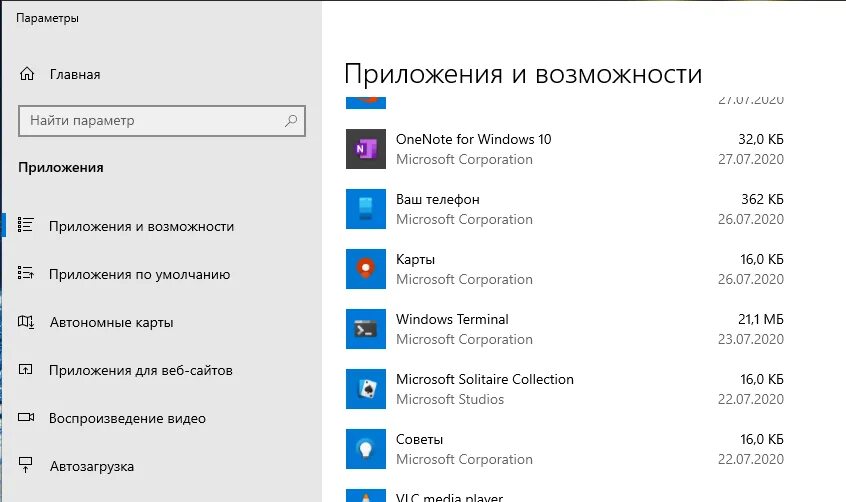Click Microsoft Studios publisher text
Image resolution: width=846 pixels, height=502 pixels.
click(x=450, y=399)
